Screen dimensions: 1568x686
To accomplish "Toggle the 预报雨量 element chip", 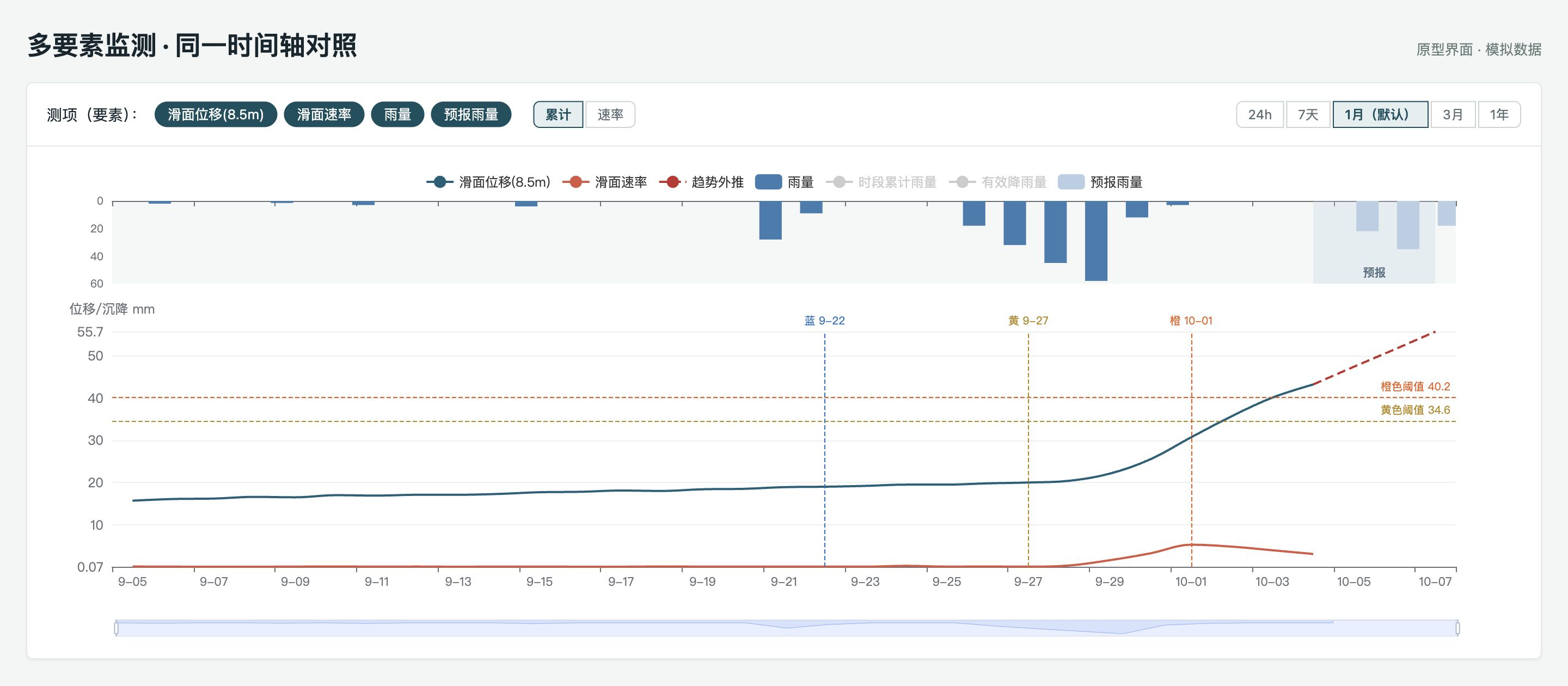I will click(471, 114).
